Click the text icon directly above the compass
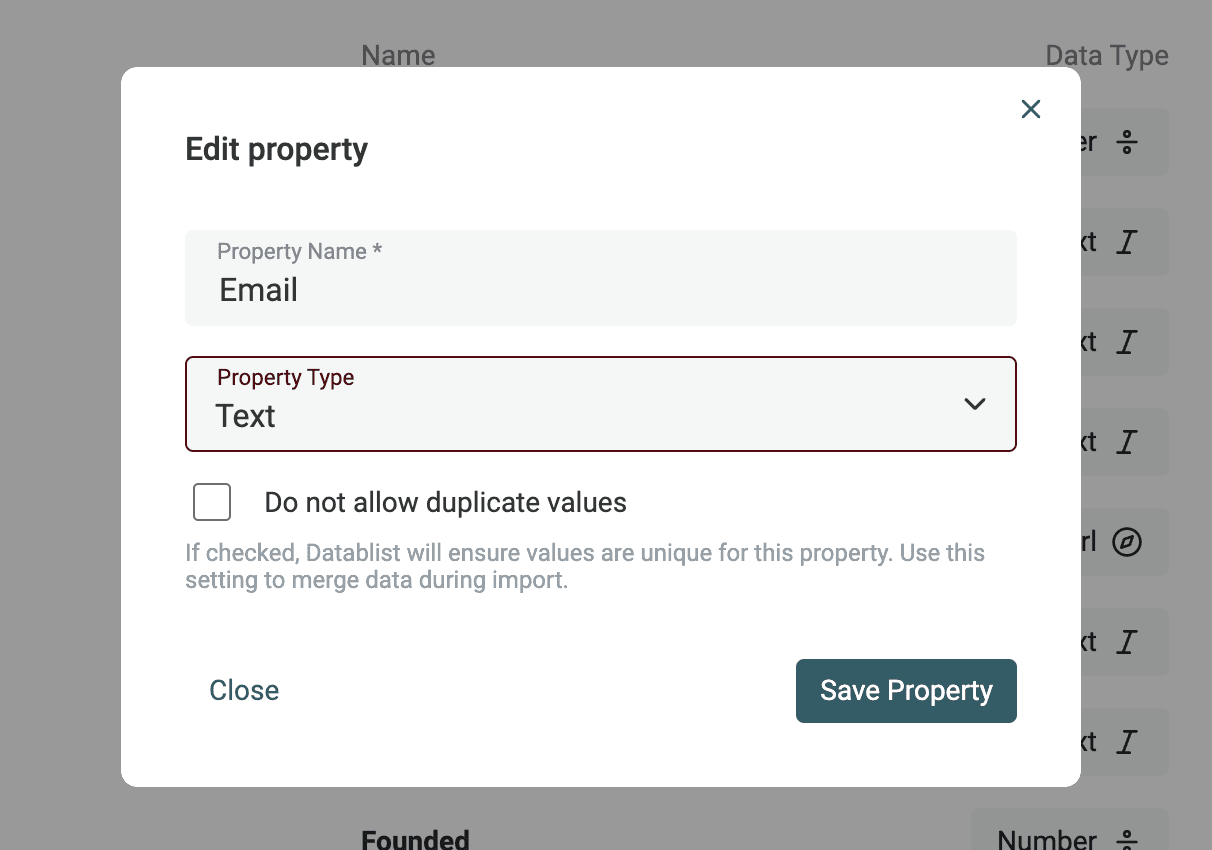 (x=1127, y=442)
